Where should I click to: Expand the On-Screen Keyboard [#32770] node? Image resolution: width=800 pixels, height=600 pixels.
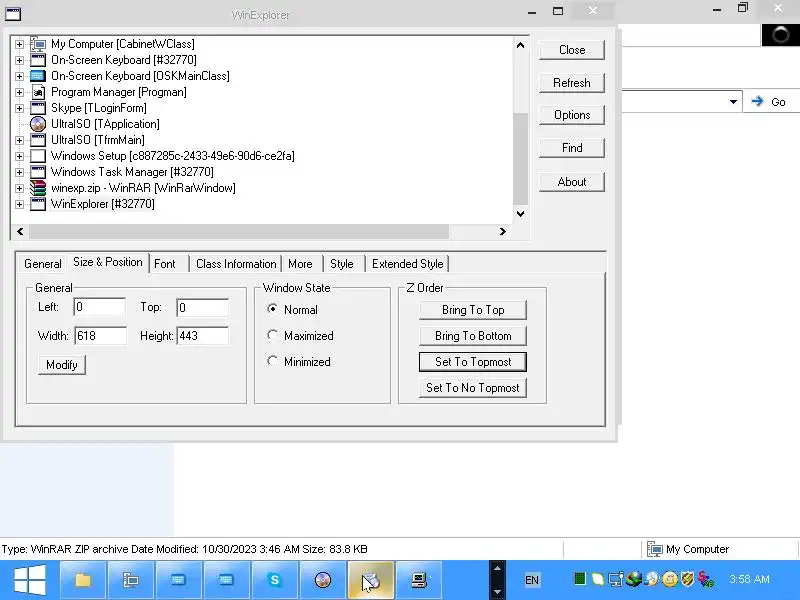pos(19,60)
